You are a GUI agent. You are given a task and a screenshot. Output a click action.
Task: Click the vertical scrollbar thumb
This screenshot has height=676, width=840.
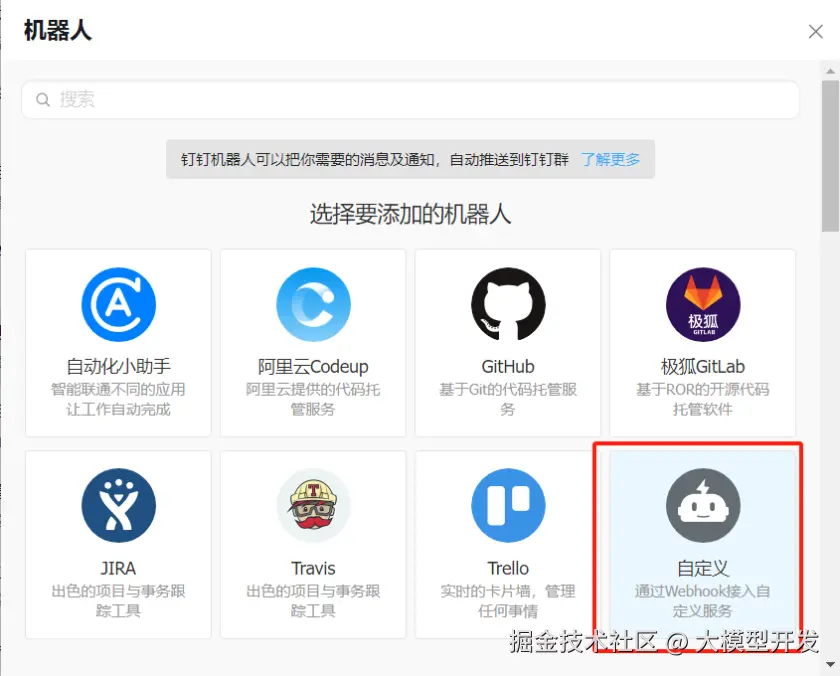click(830, 156)
